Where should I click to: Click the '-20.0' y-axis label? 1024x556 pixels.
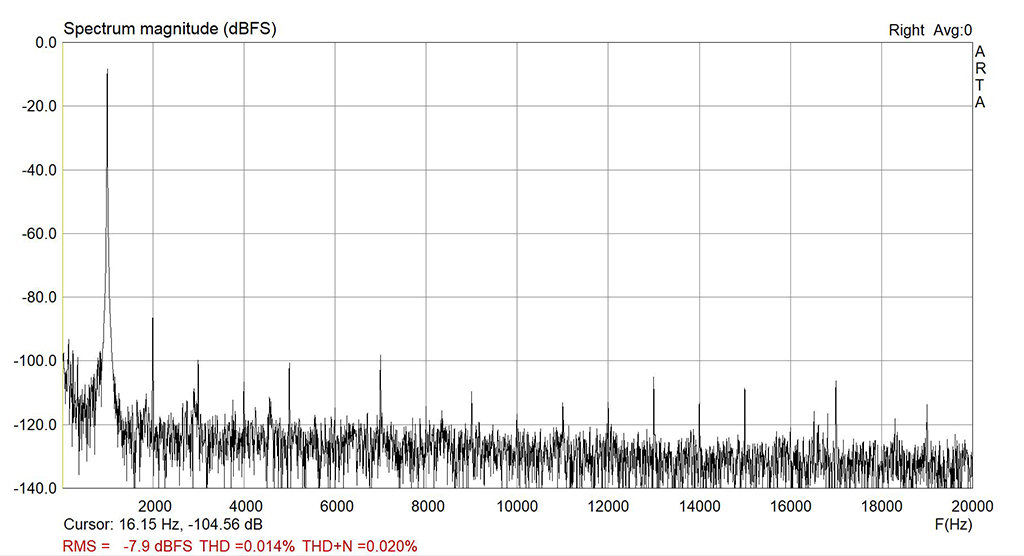click(x=39, y=106)
